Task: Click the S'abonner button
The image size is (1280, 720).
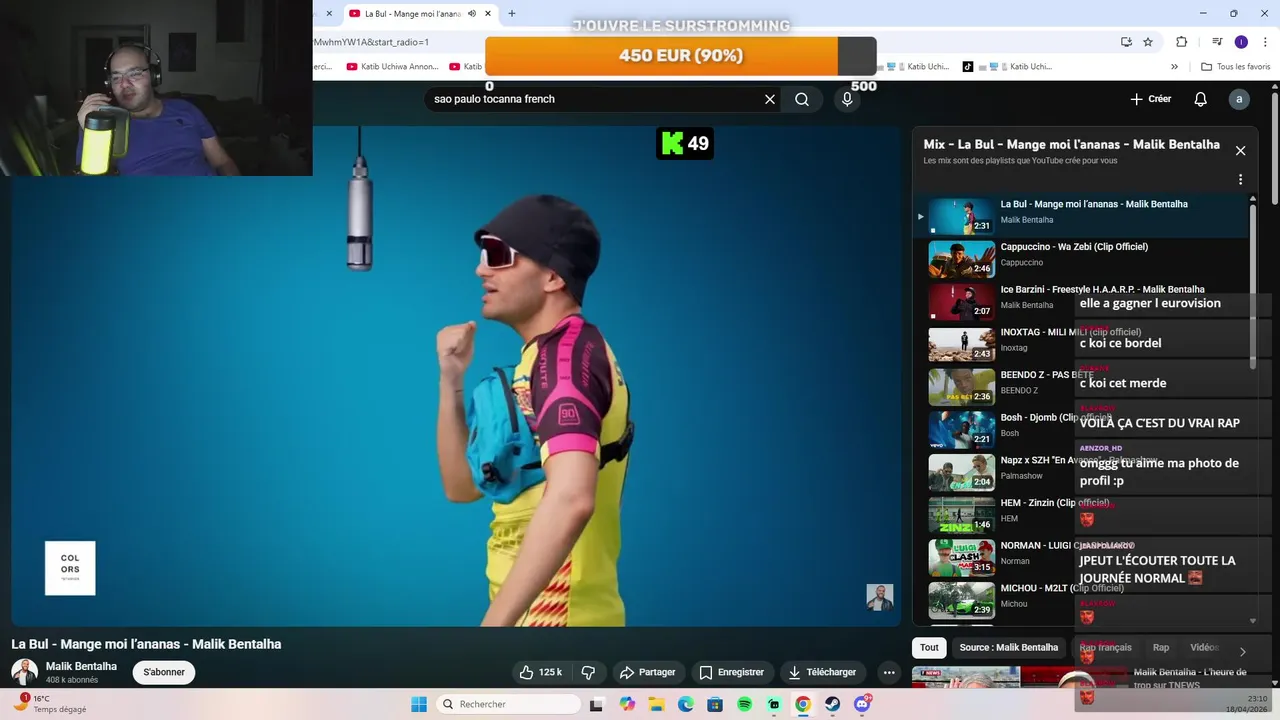Action: point(164,672)
